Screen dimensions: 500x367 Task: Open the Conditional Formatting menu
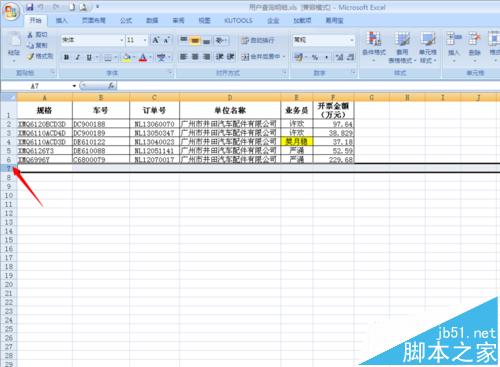[x=374, y=47]
